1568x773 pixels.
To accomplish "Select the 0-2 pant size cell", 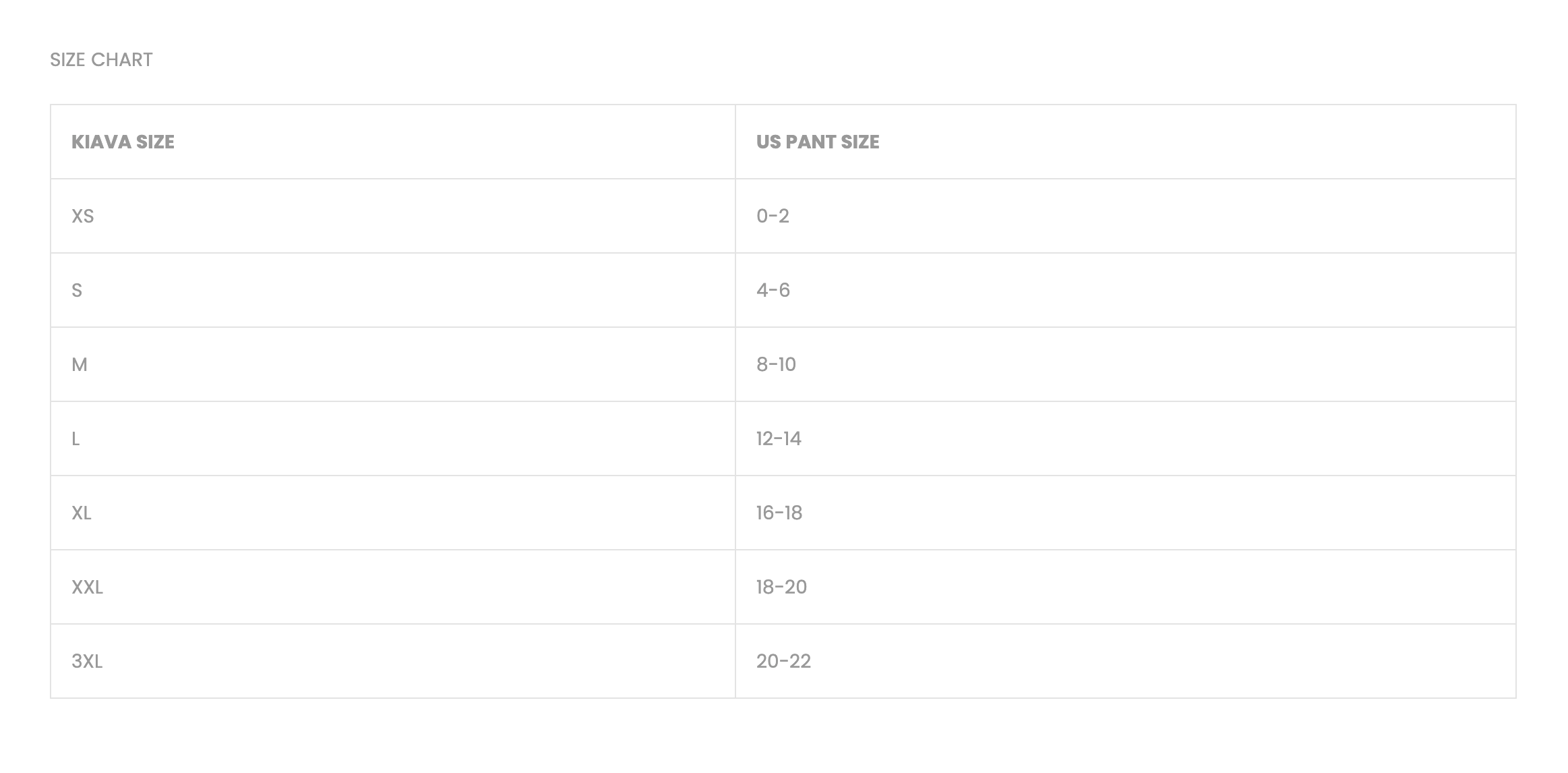I will pyautogui.click(x=773, y=216).
